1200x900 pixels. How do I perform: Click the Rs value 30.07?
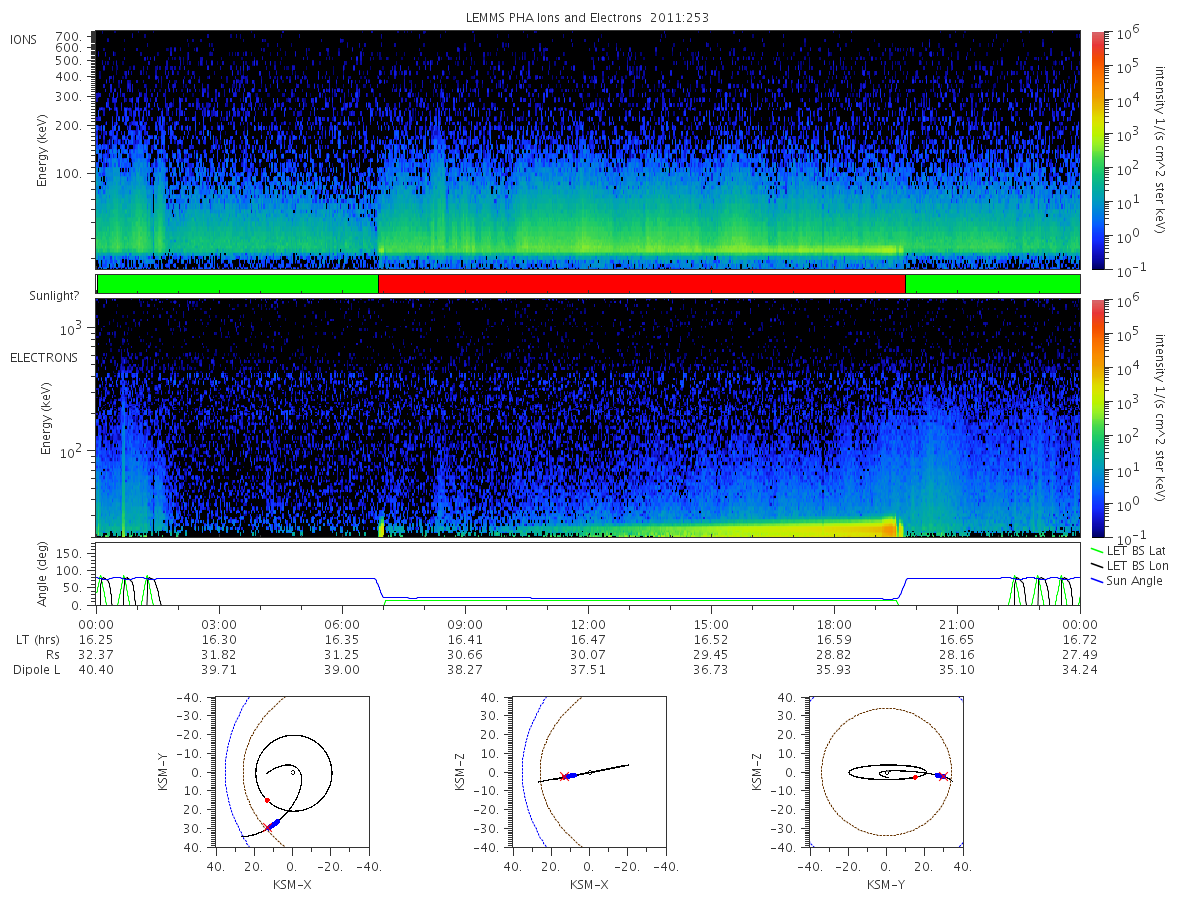(x=588, y=654)
